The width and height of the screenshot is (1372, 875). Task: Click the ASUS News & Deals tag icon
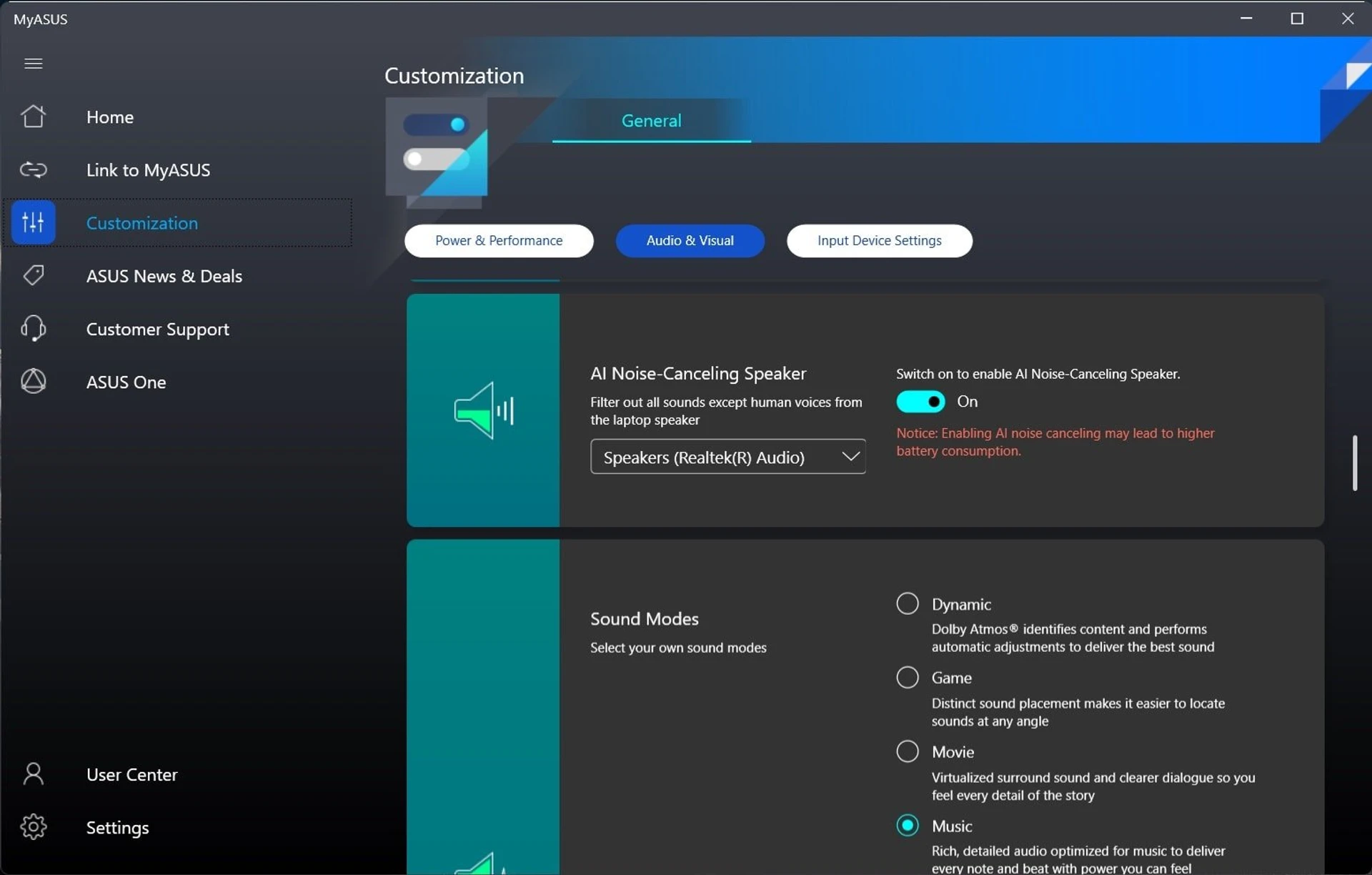pyautogui.click(x=33, y=275)
